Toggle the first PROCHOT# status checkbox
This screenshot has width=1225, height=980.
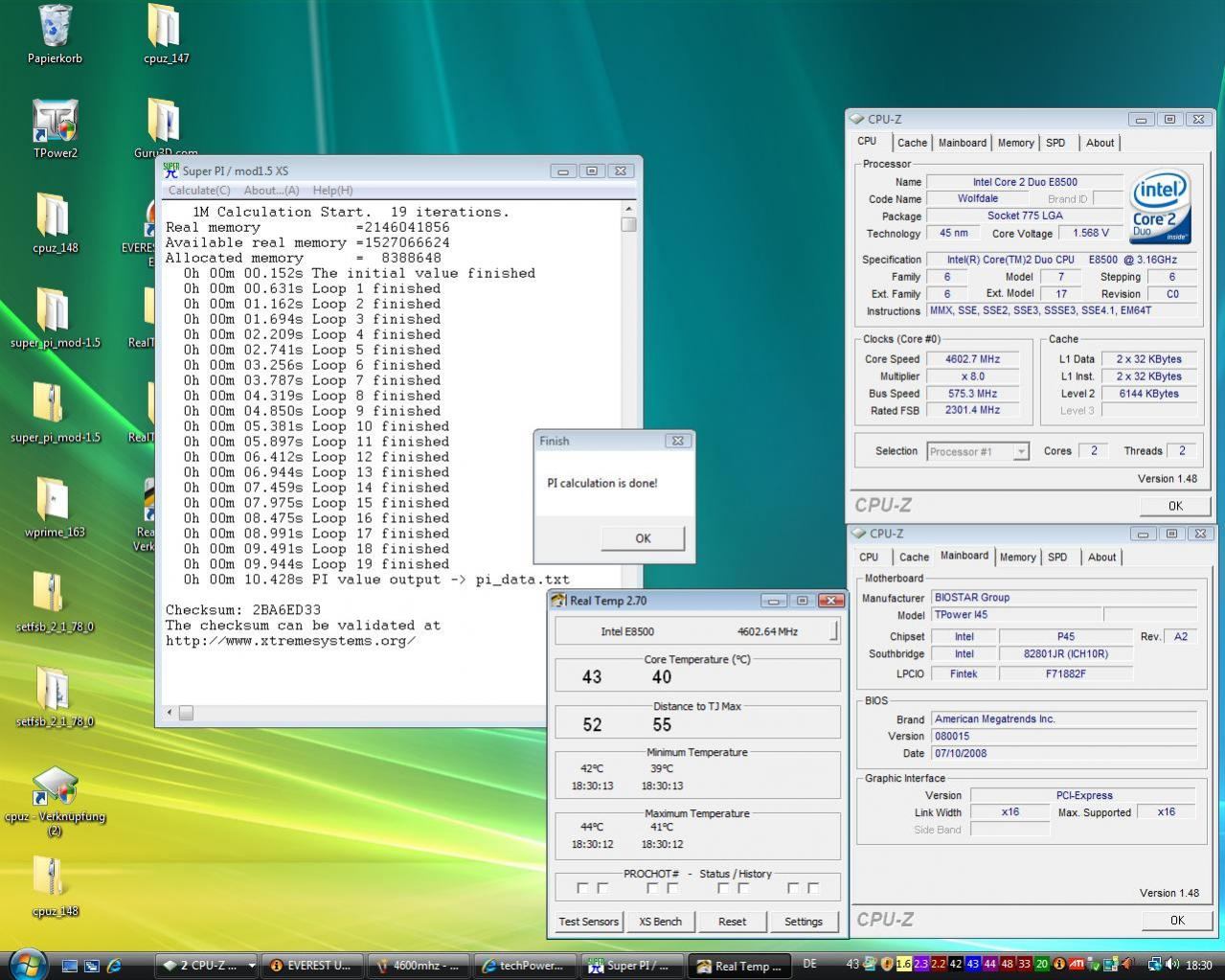[x=581, y=888]
